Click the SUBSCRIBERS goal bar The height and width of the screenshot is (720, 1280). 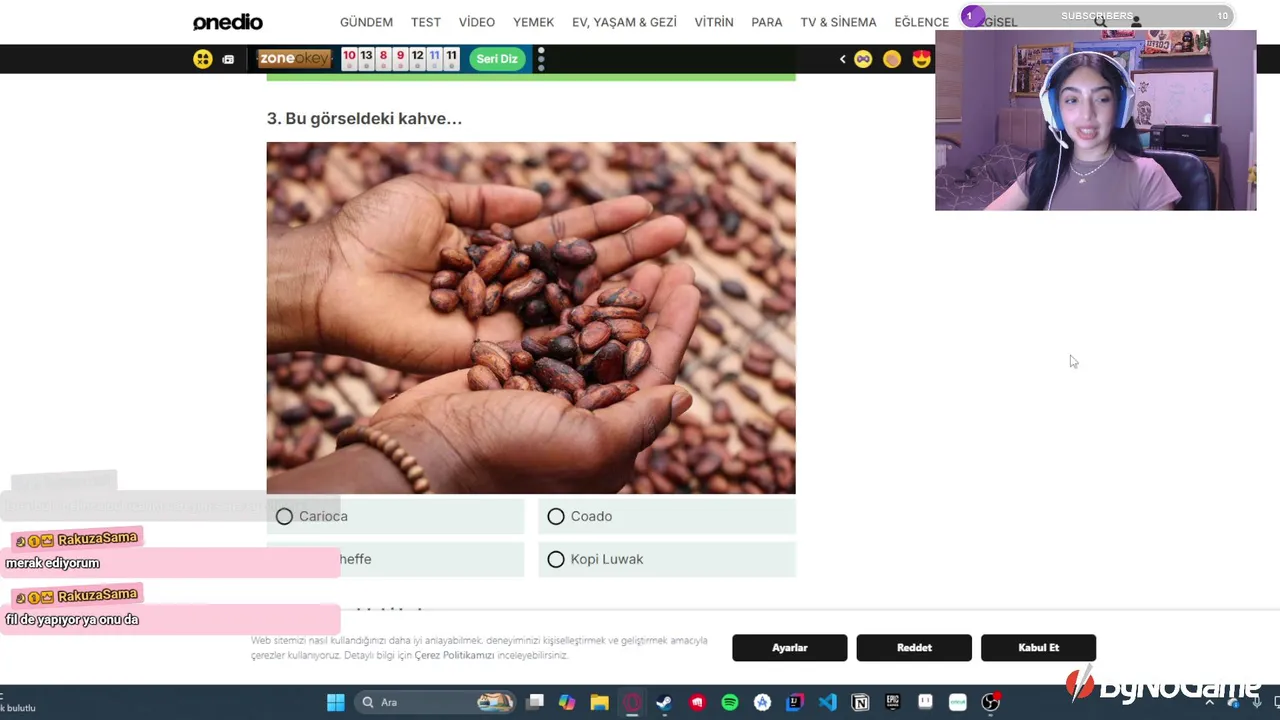coord(1097,16)
